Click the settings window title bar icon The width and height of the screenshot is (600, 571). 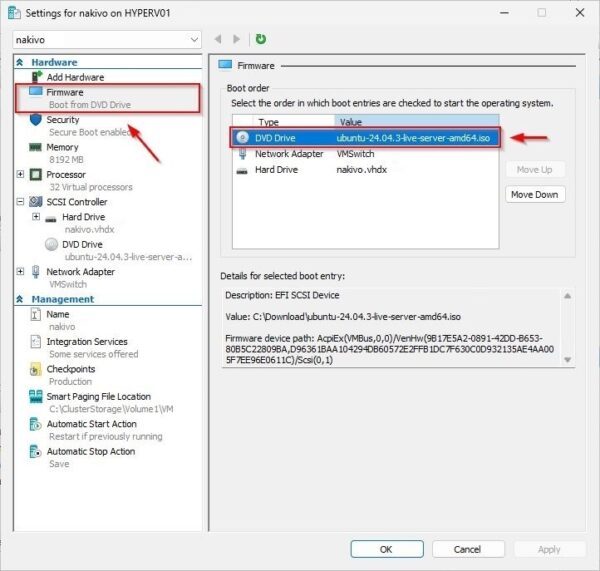coord(14,13)
